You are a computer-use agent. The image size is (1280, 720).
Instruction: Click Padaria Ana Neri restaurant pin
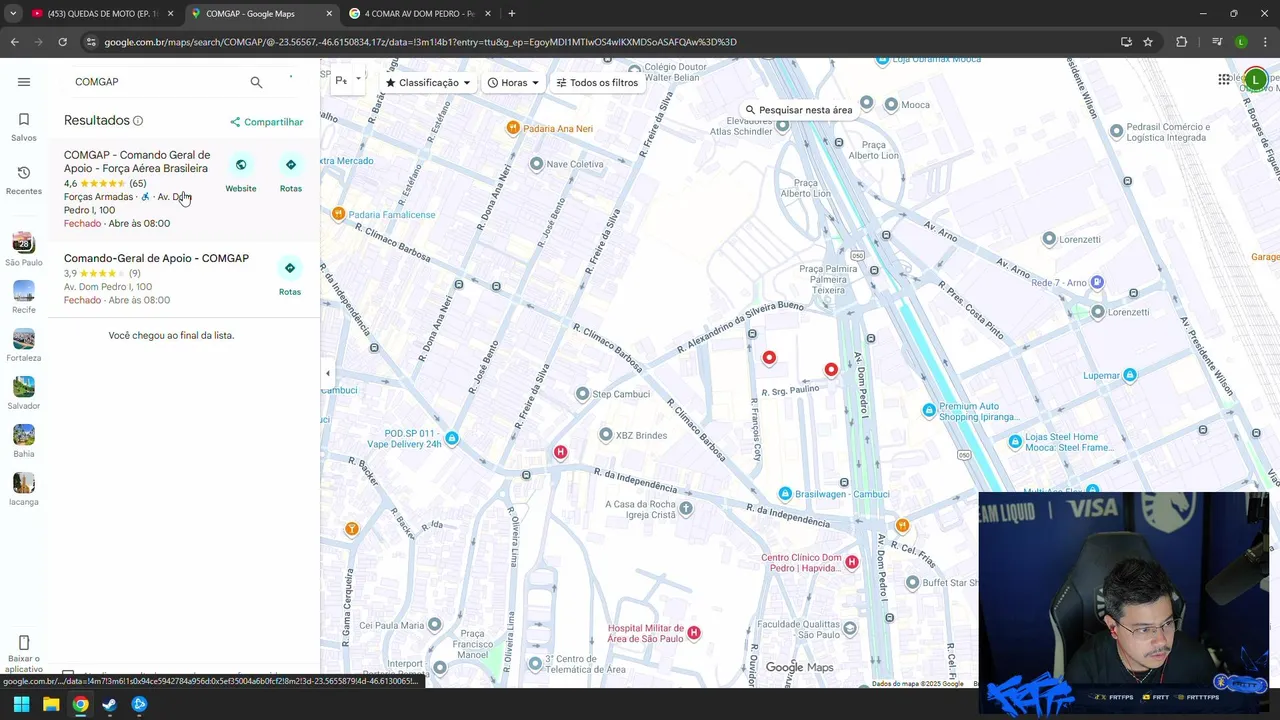pyautogui.click(x=513, y=128)
